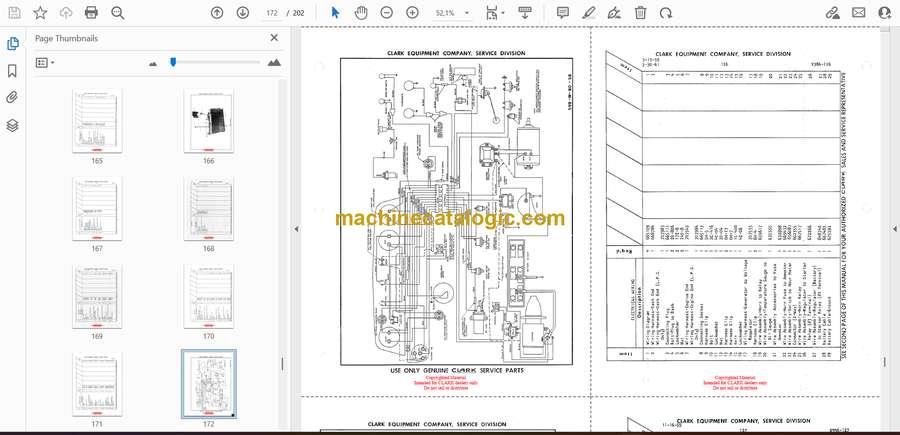Select page 170 thumbnail
This screenshot has height=435, width=900.
click(x=208, y=297)
